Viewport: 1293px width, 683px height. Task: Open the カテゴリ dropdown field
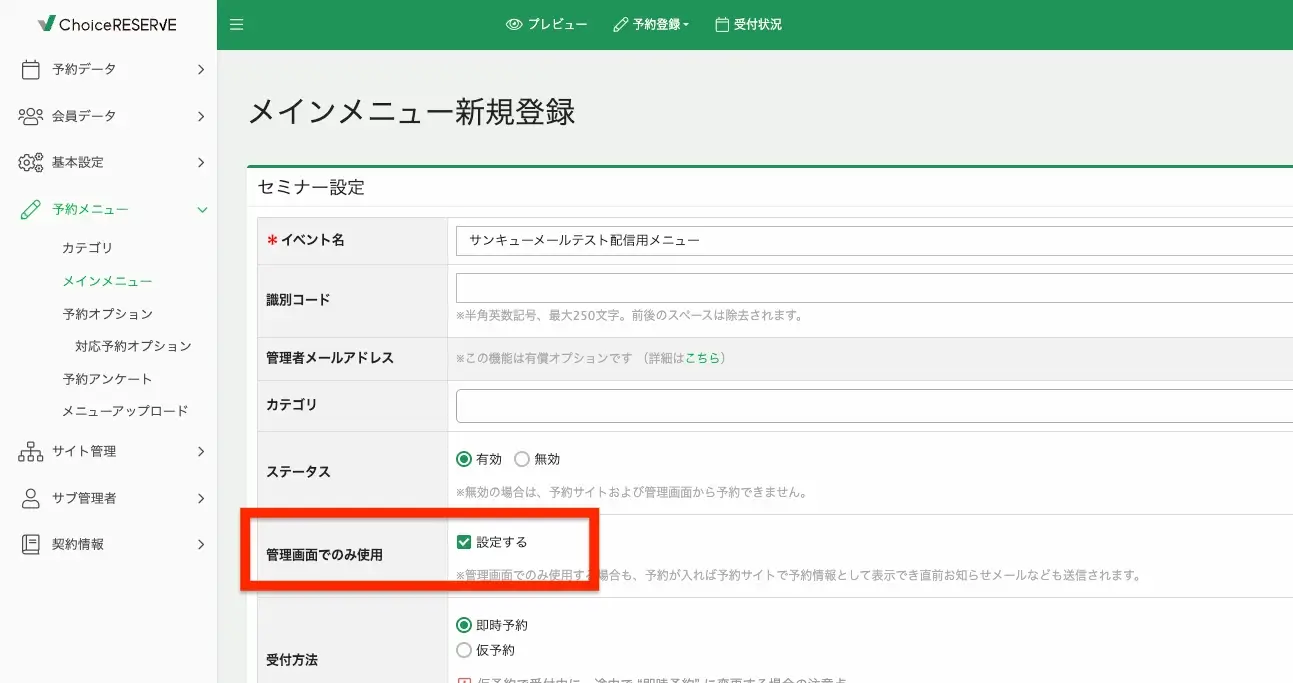click(x=874, y=406)
